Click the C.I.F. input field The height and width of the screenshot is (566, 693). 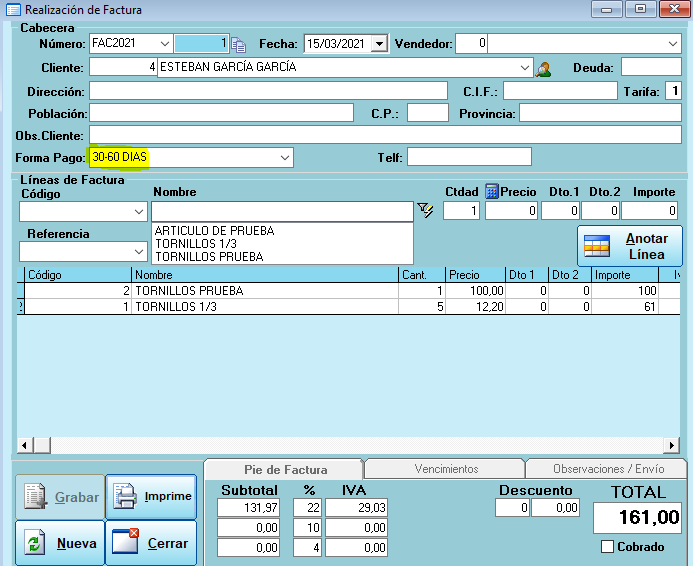[x=560, y=91]
